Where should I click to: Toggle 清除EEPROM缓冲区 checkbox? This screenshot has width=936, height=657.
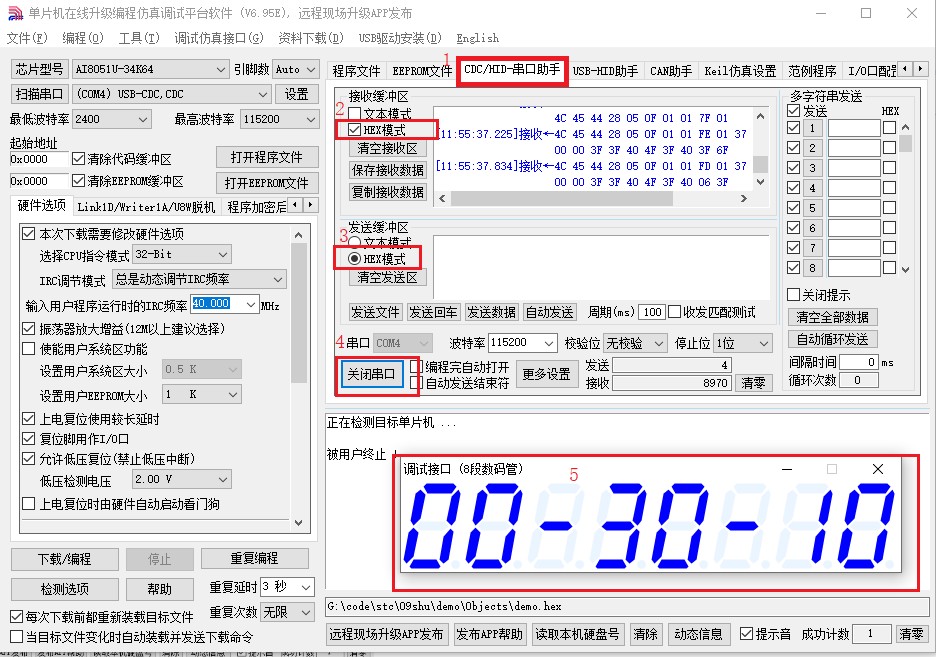tap(78, 180)
